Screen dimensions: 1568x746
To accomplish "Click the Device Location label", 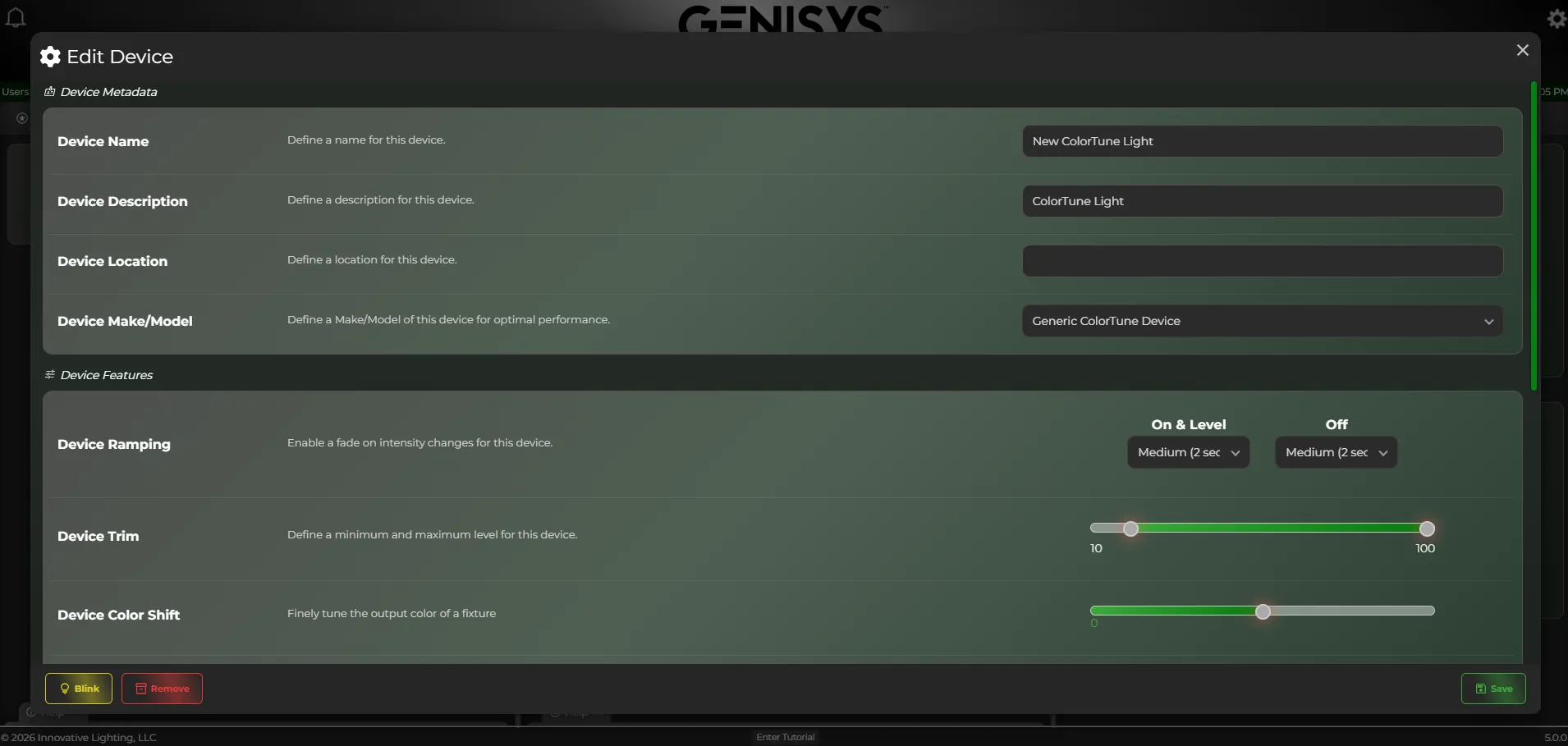I will point(112,261).
